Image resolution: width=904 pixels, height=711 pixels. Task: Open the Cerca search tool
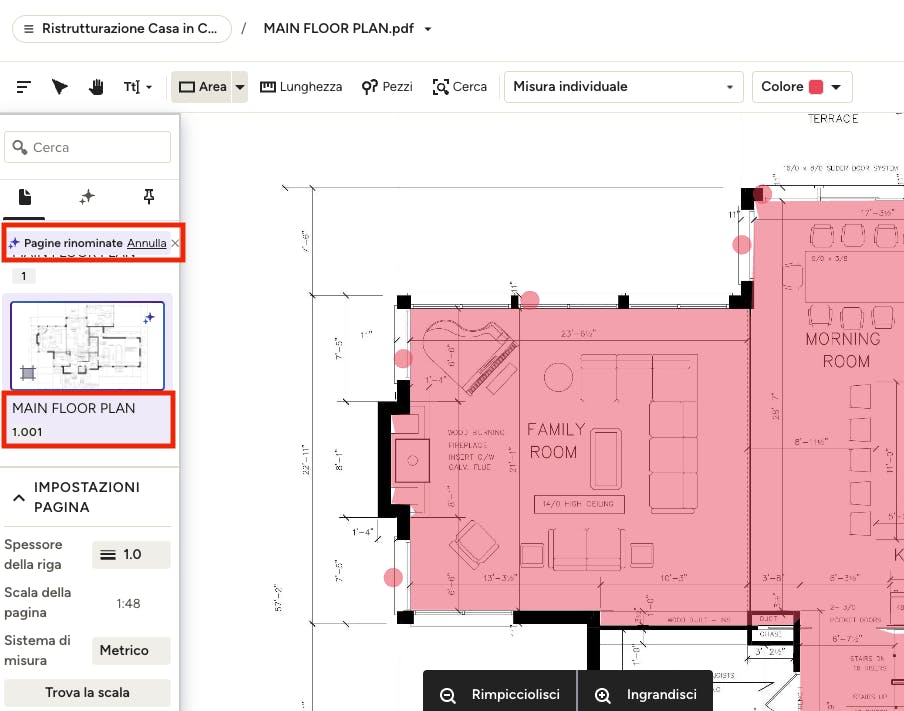click(x=459, y=87)
